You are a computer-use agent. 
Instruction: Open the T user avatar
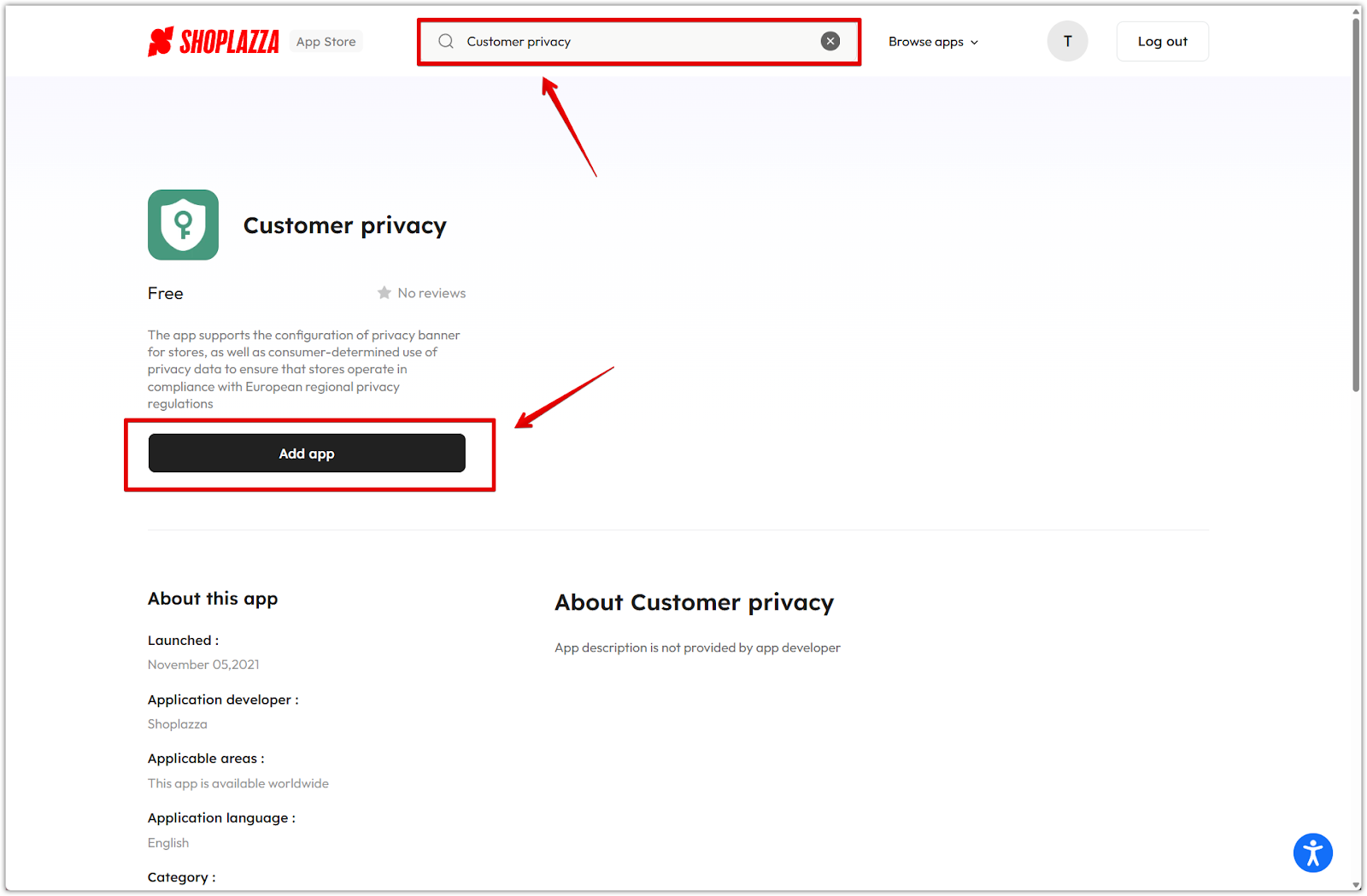[1067, 41]
